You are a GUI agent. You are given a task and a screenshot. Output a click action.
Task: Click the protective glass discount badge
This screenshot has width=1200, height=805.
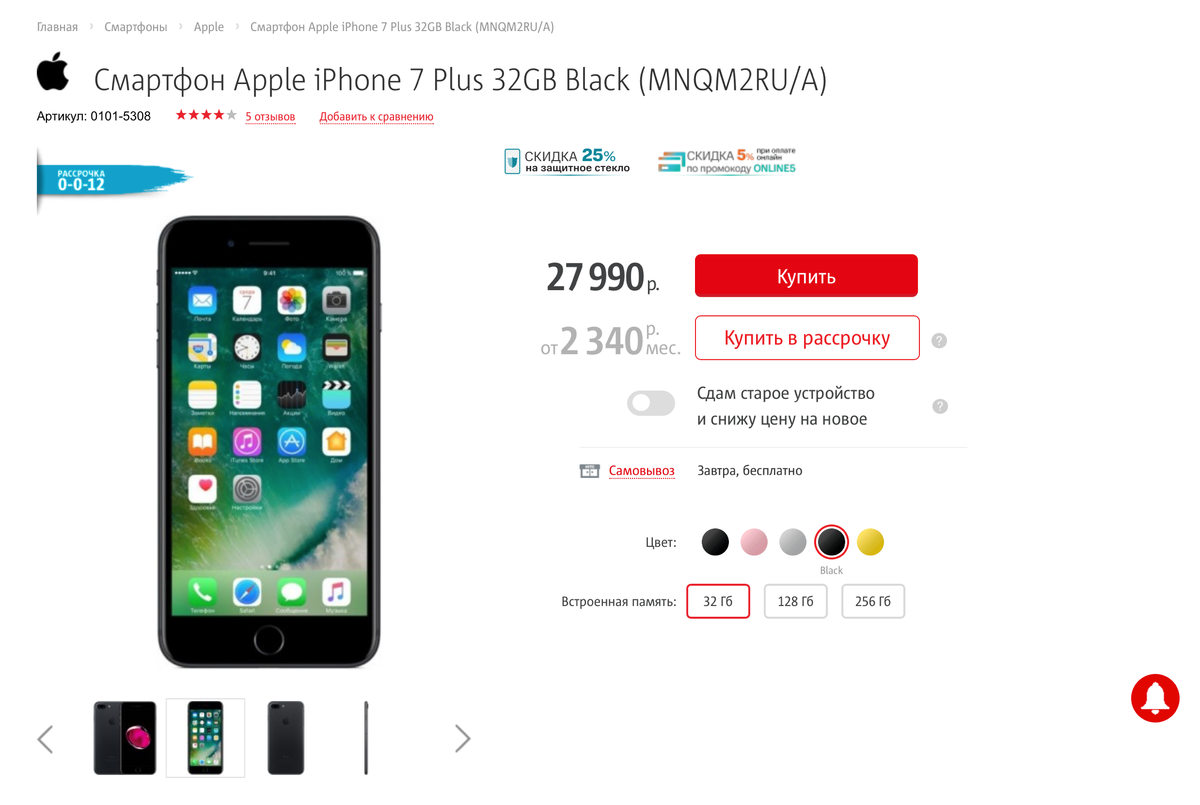pyautogui.click(x=567, y=161)
